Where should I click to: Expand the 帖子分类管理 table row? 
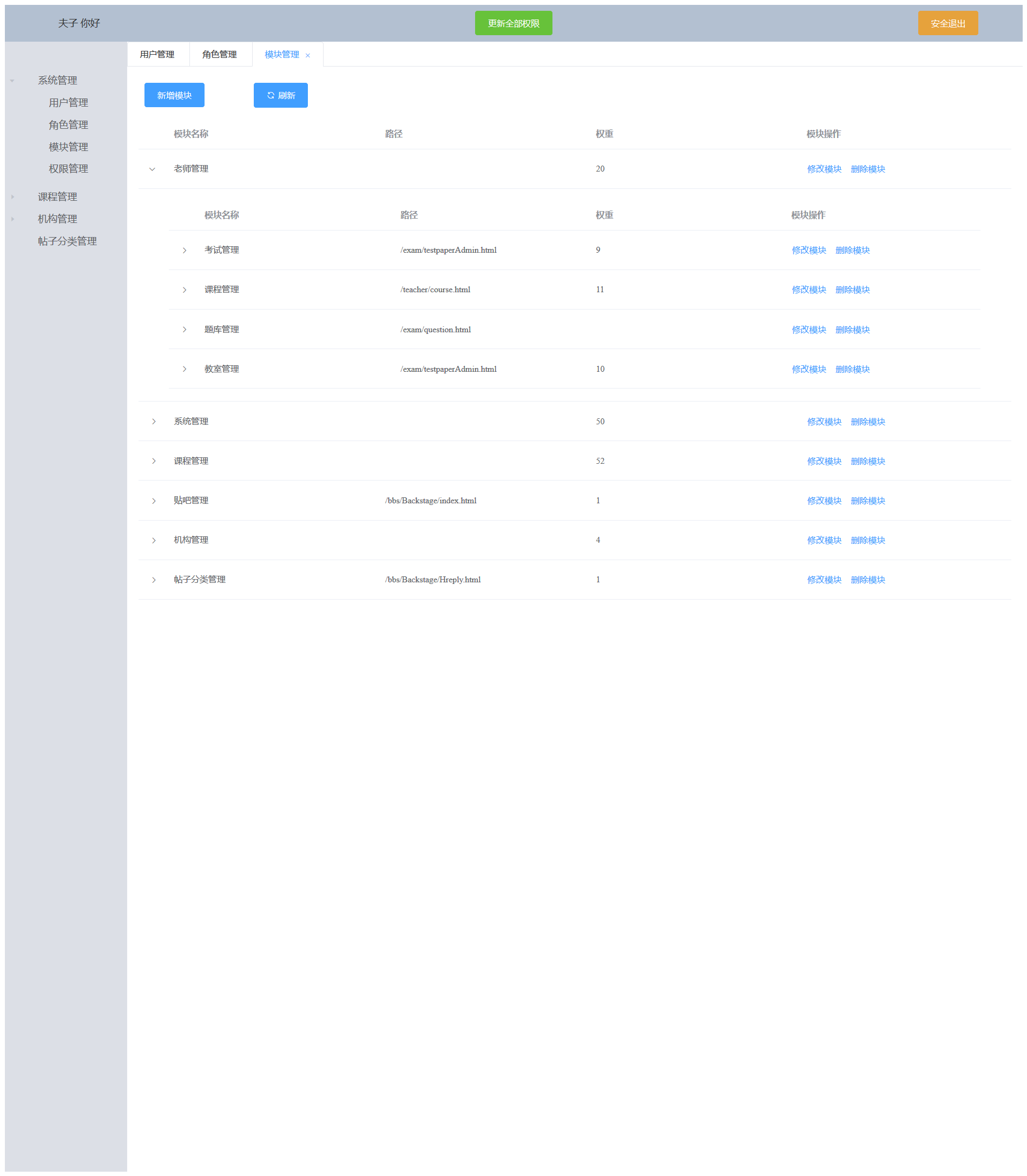(x=153, y=580)
